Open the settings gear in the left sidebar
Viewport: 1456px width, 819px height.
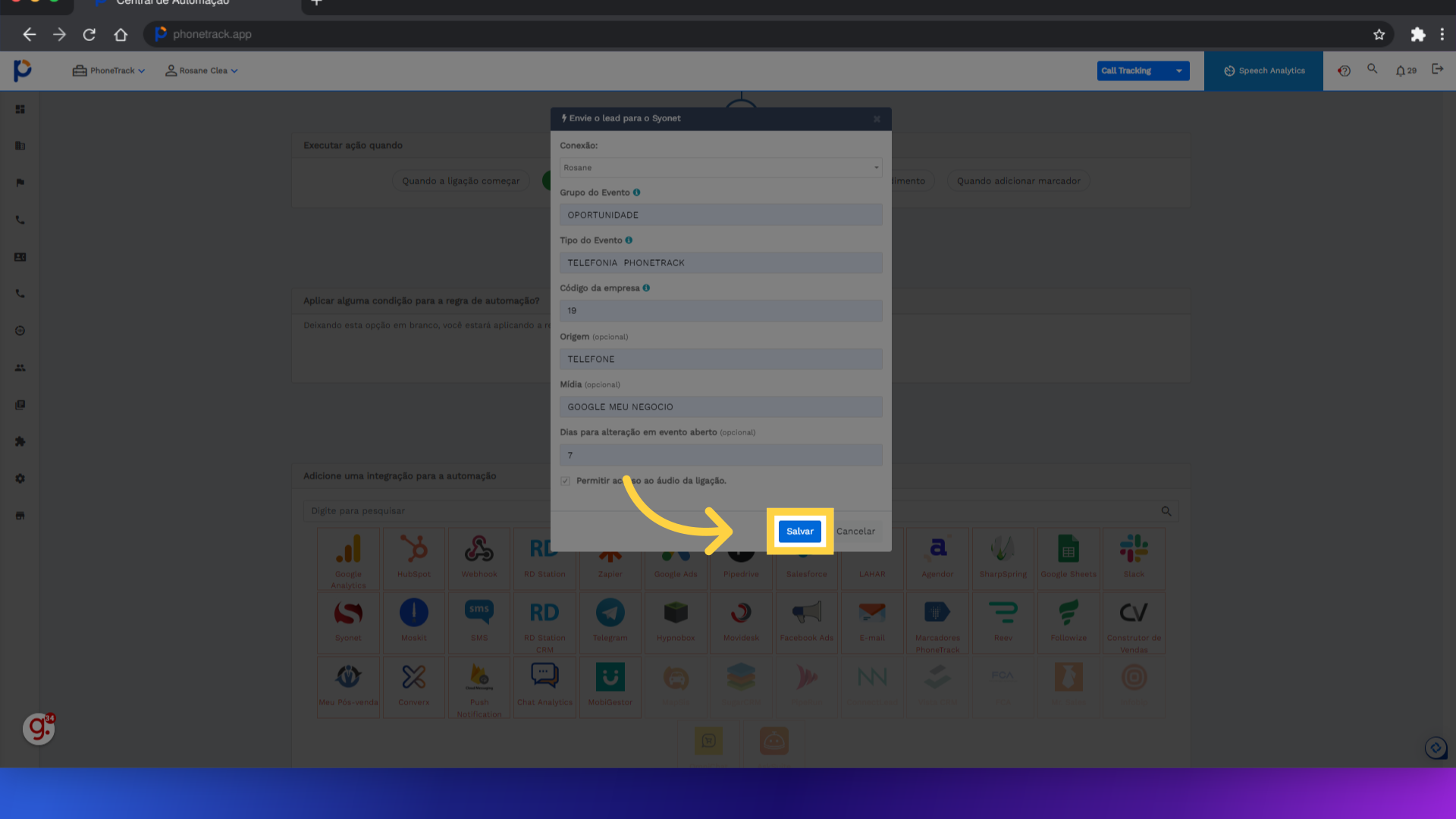[20, 479]
